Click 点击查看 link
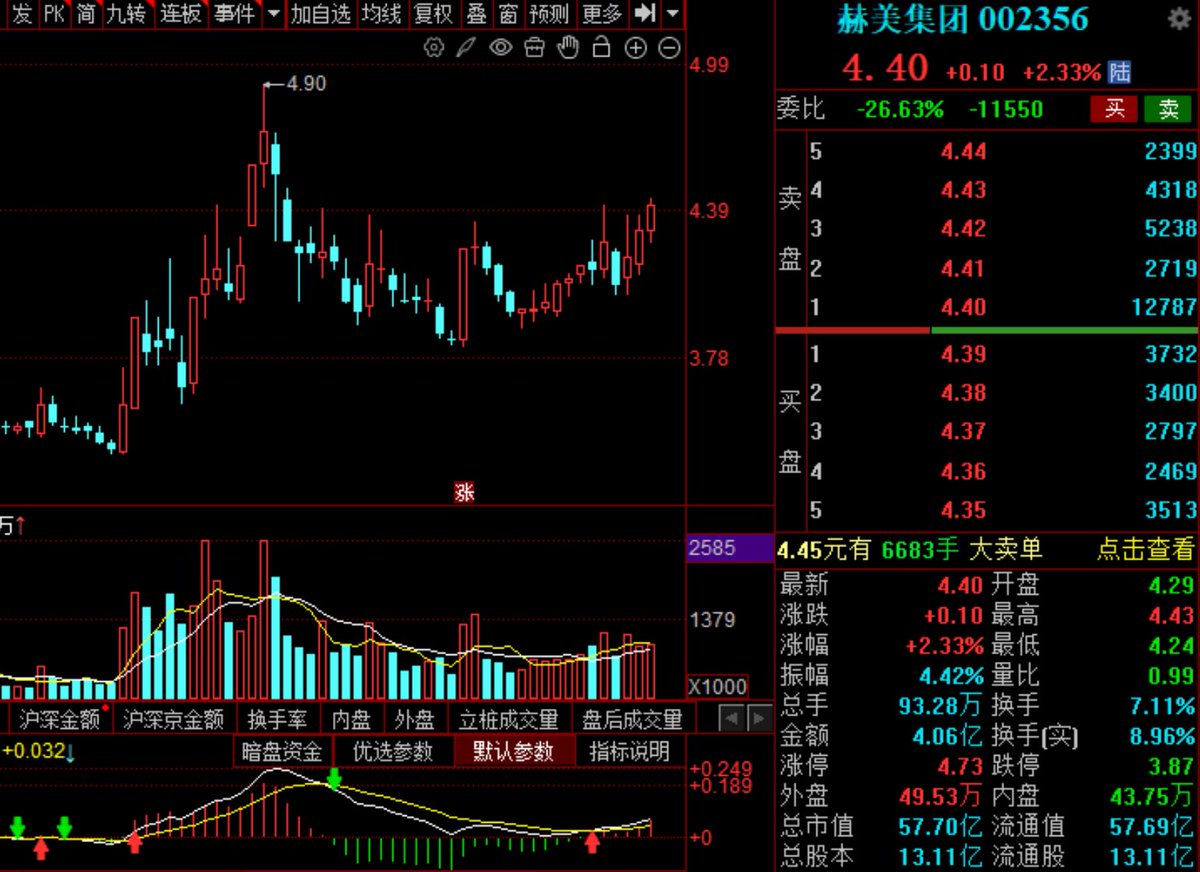Image resolution: width=1200 pixels, height=872 pixels. click(1145, 548)
